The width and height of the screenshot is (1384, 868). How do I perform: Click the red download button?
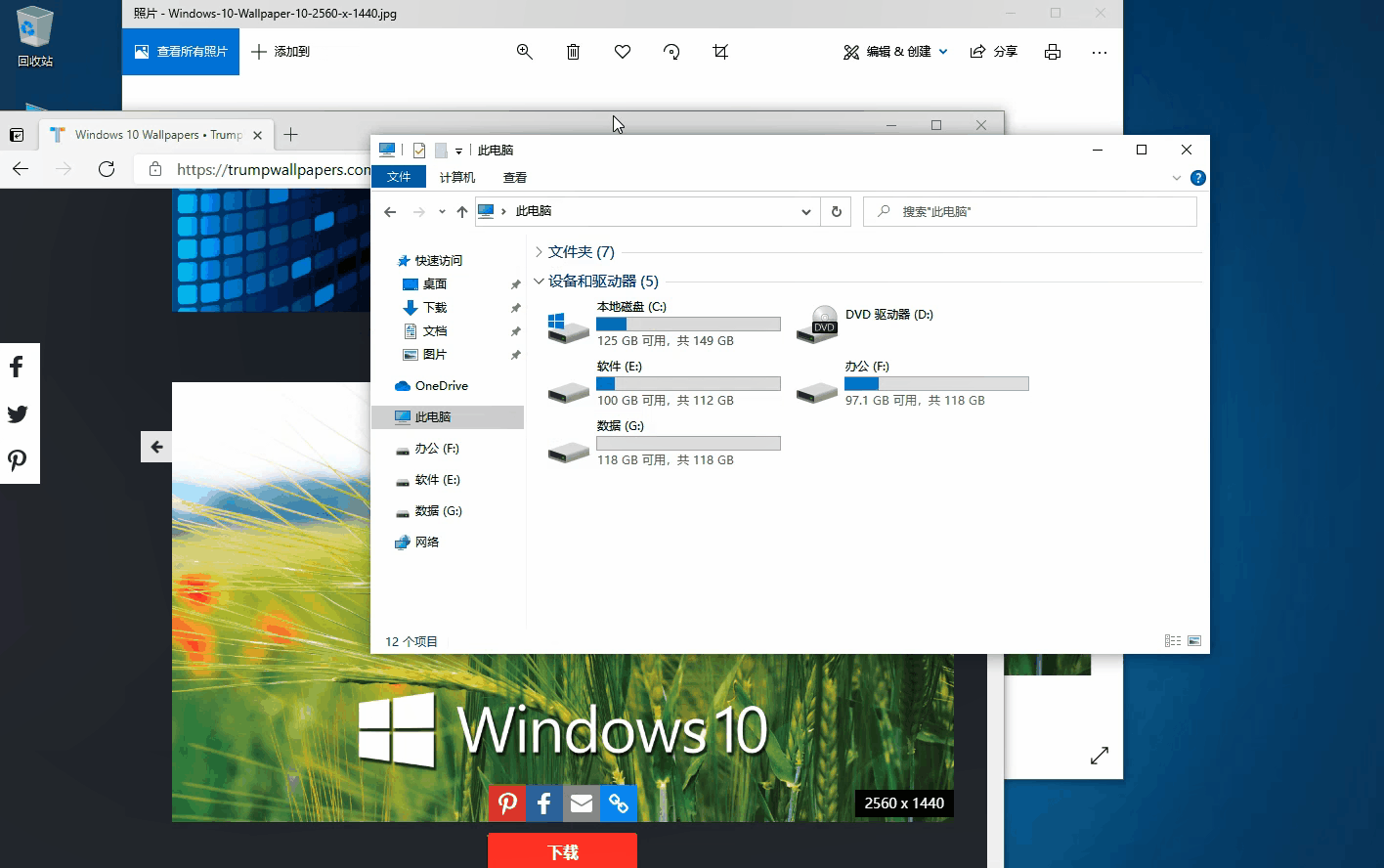[x=563, y=850]
